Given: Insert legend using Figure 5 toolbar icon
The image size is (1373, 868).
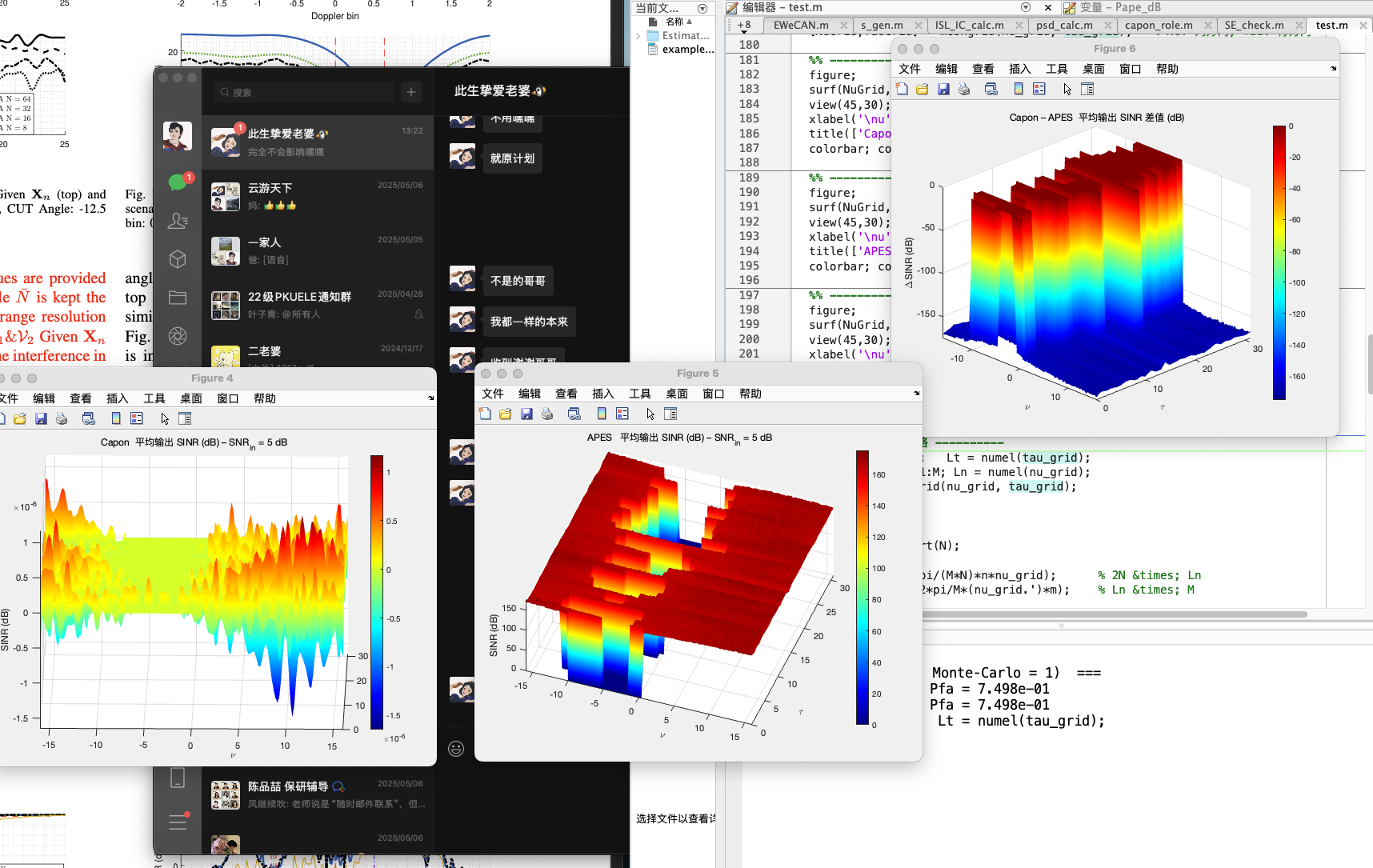Looking at the screenshot, I should (x=622, y=414).
